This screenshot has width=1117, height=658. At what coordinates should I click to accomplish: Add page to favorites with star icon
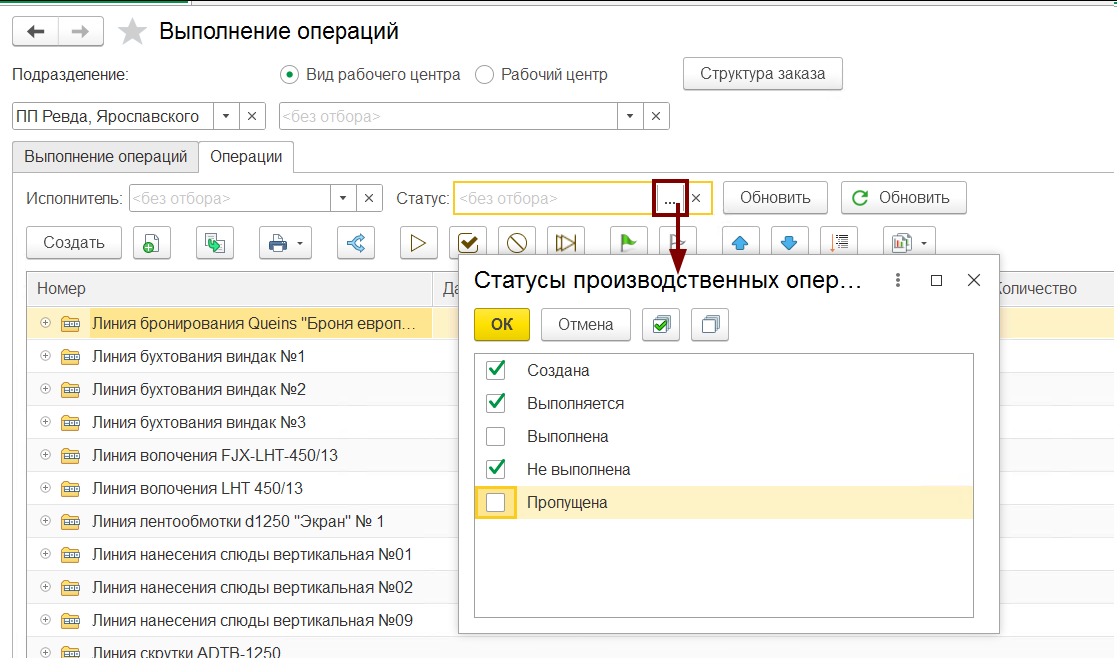tap(132, 31)
